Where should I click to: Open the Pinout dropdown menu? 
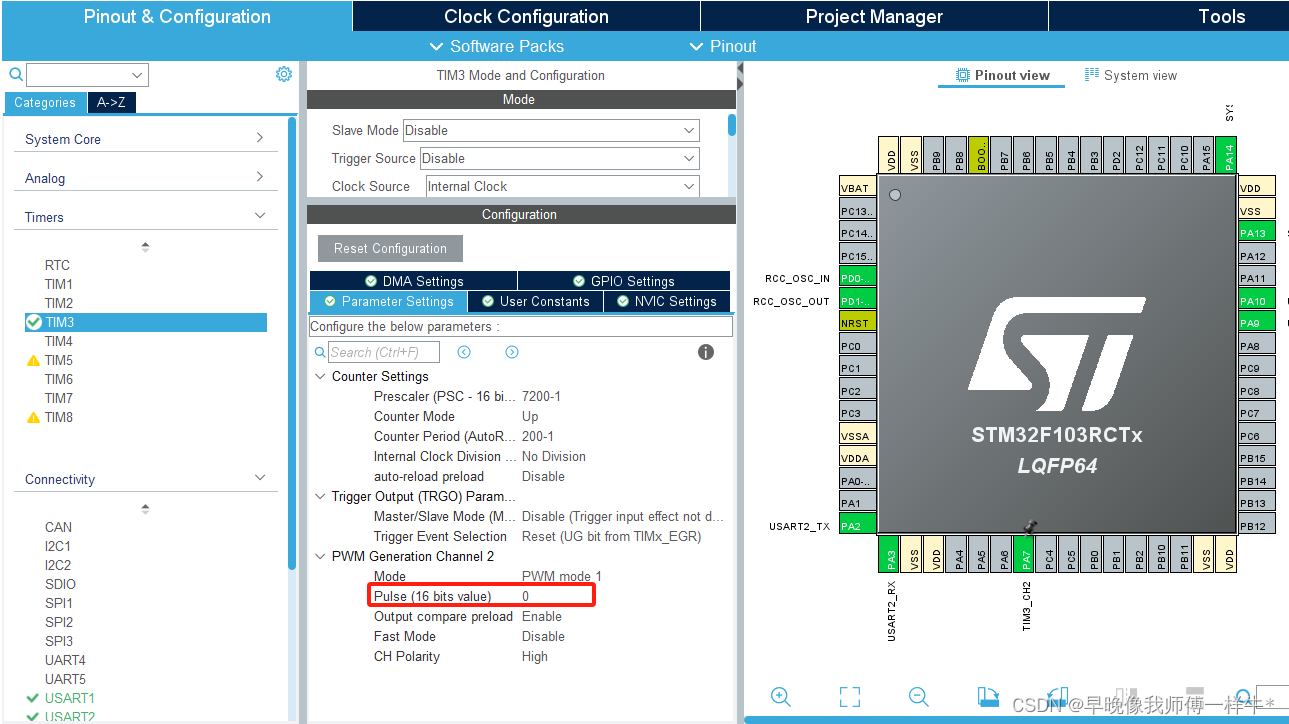pos(723,46)
